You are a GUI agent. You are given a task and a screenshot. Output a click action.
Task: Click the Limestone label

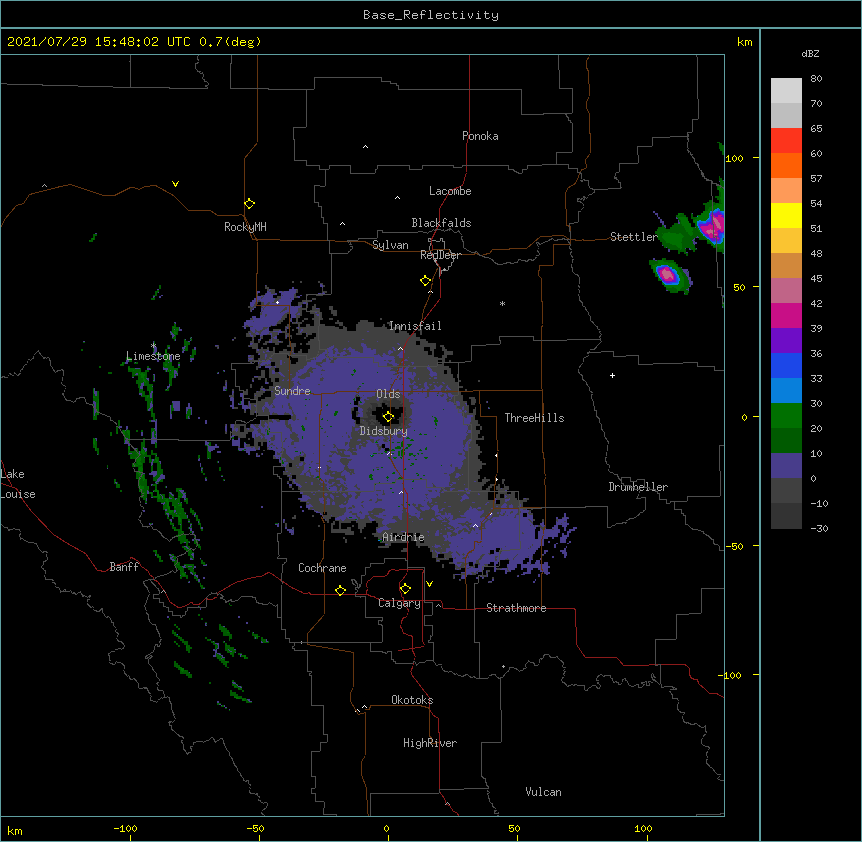click(153, 356)
